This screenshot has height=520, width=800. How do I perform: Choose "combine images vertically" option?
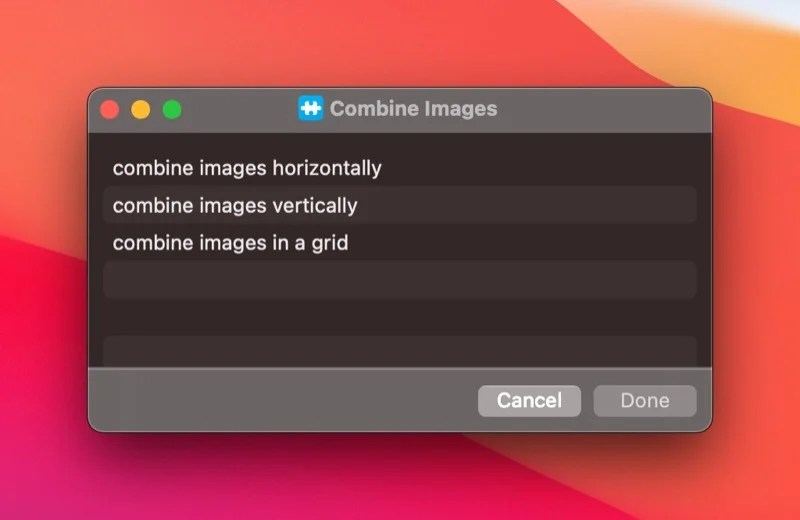pos(399,205)
